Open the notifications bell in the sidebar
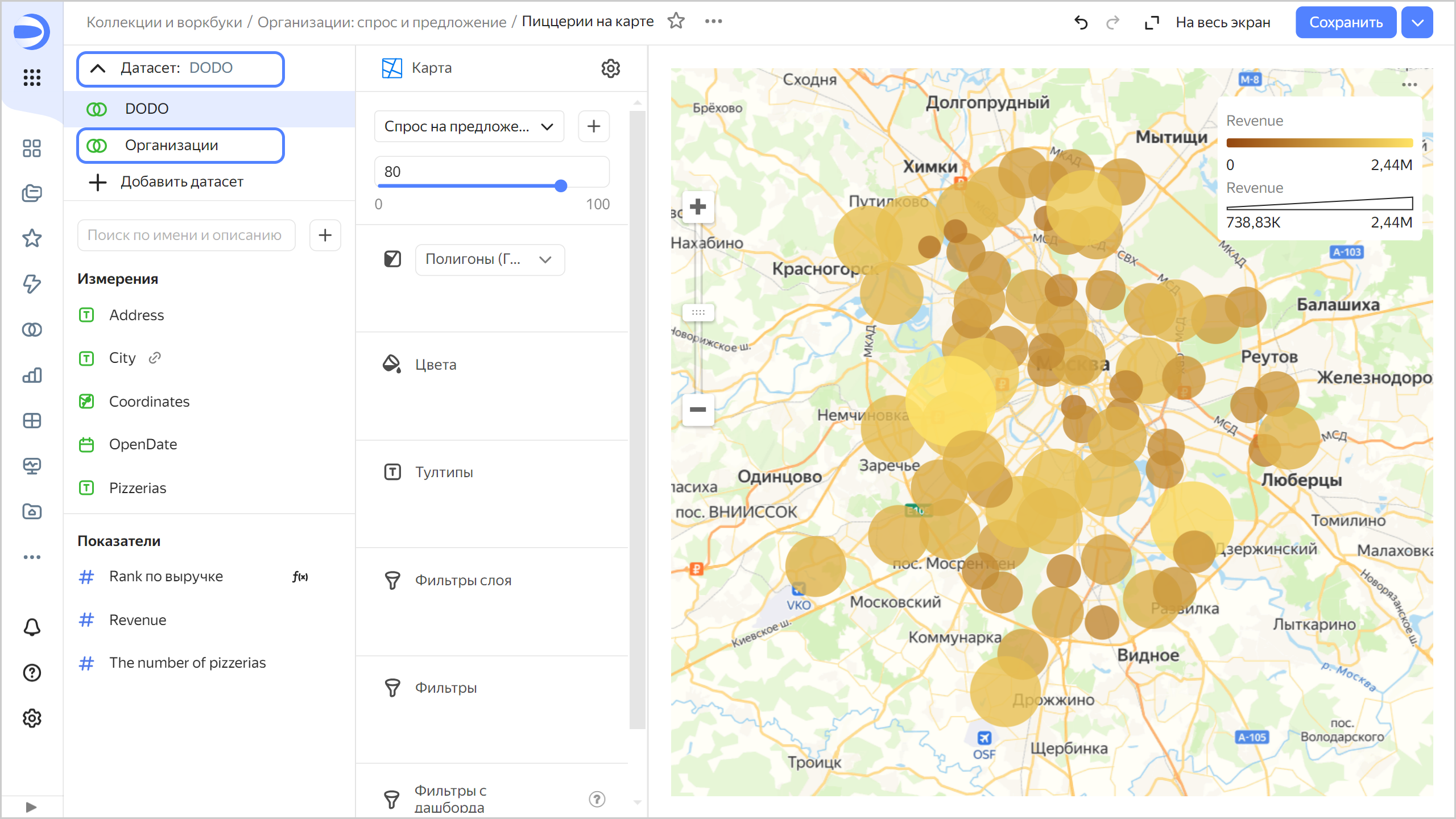Image resolution: width=1456 pixels, height=819 pixels. (32, 627)
